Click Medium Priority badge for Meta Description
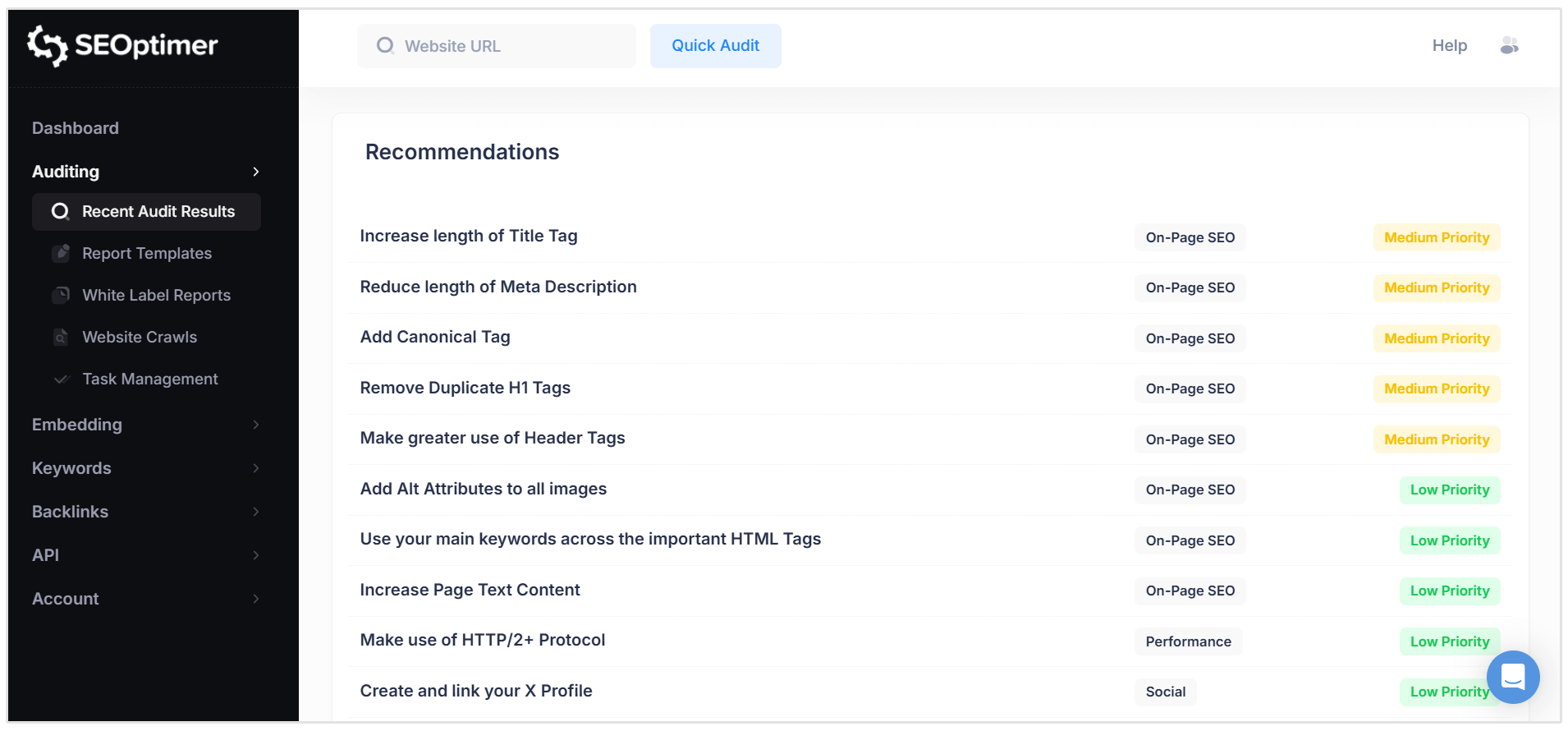Image resolution: width=1568 pixels, height=731 pixels. pos(1437,287)
